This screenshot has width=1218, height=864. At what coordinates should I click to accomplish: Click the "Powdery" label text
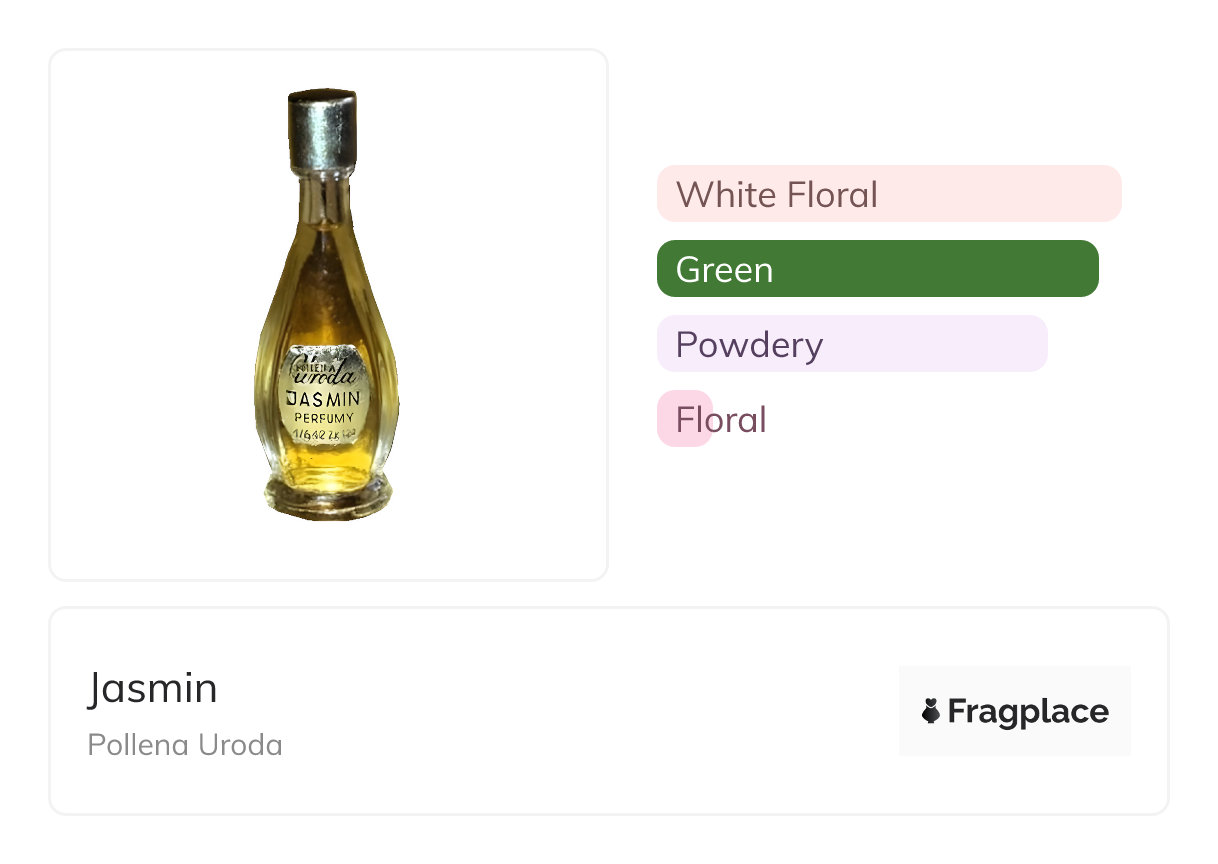749,344
